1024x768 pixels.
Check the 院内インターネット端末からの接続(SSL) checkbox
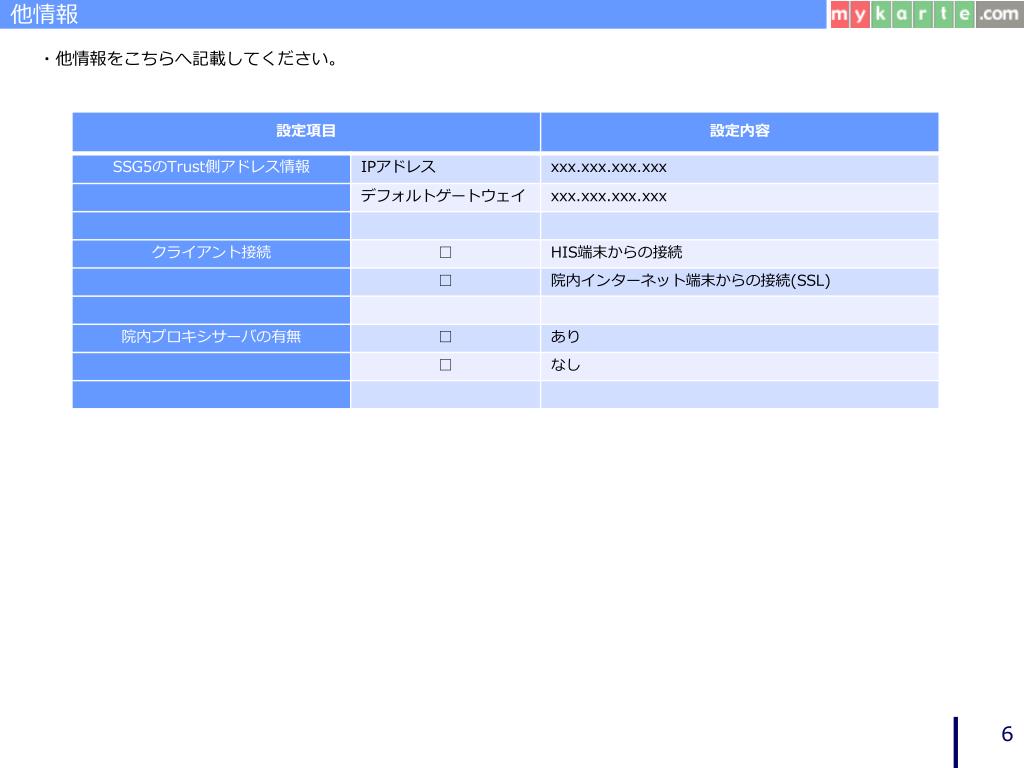[445, 280]
